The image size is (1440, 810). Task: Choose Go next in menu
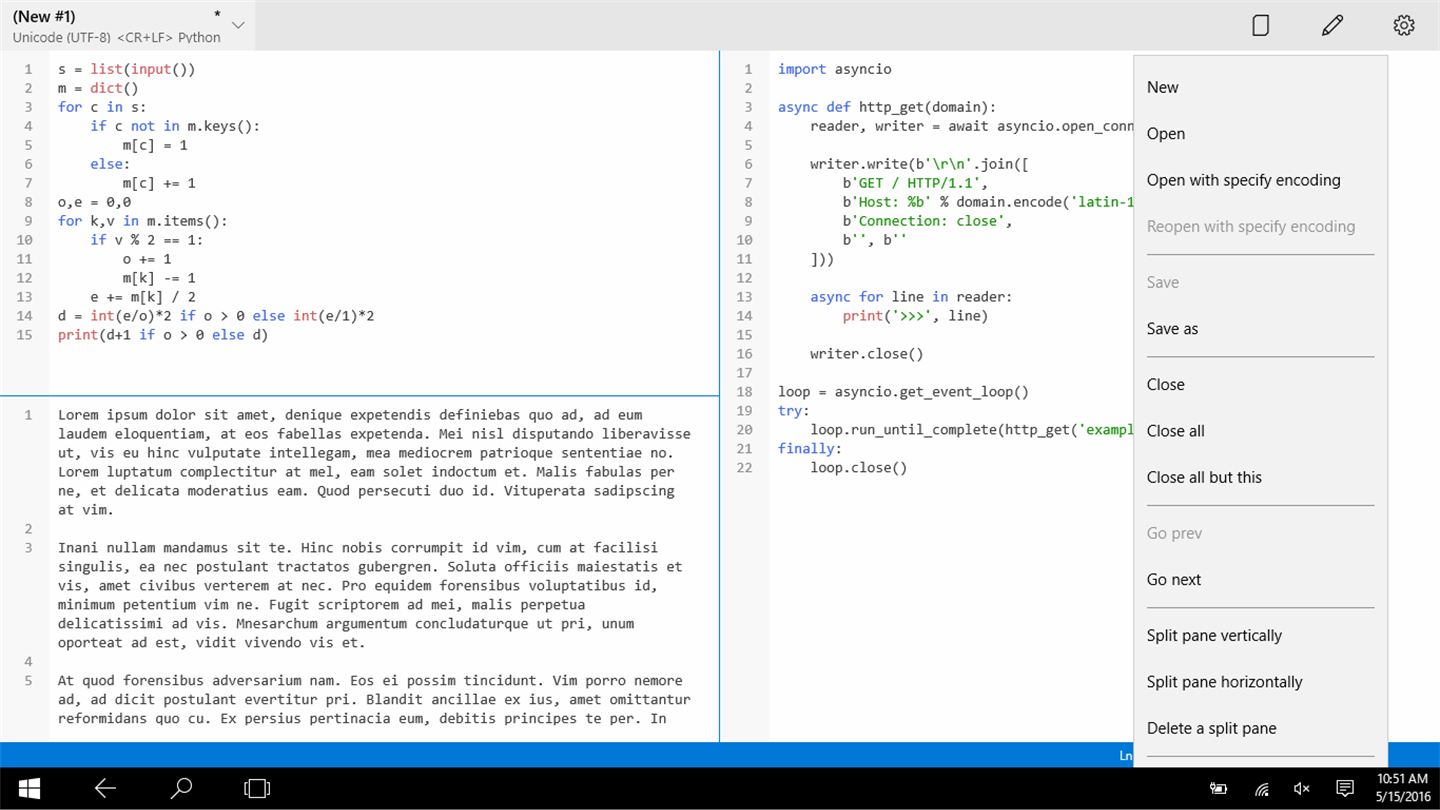(x=1173, y=580)
